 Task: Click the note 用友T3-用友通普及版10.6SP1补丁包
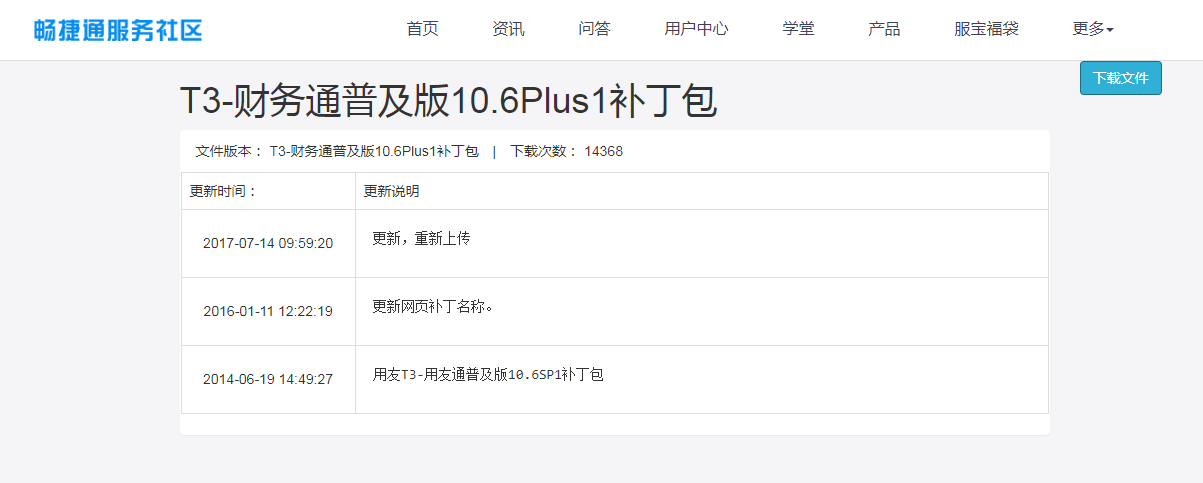[x=488, y=375]
